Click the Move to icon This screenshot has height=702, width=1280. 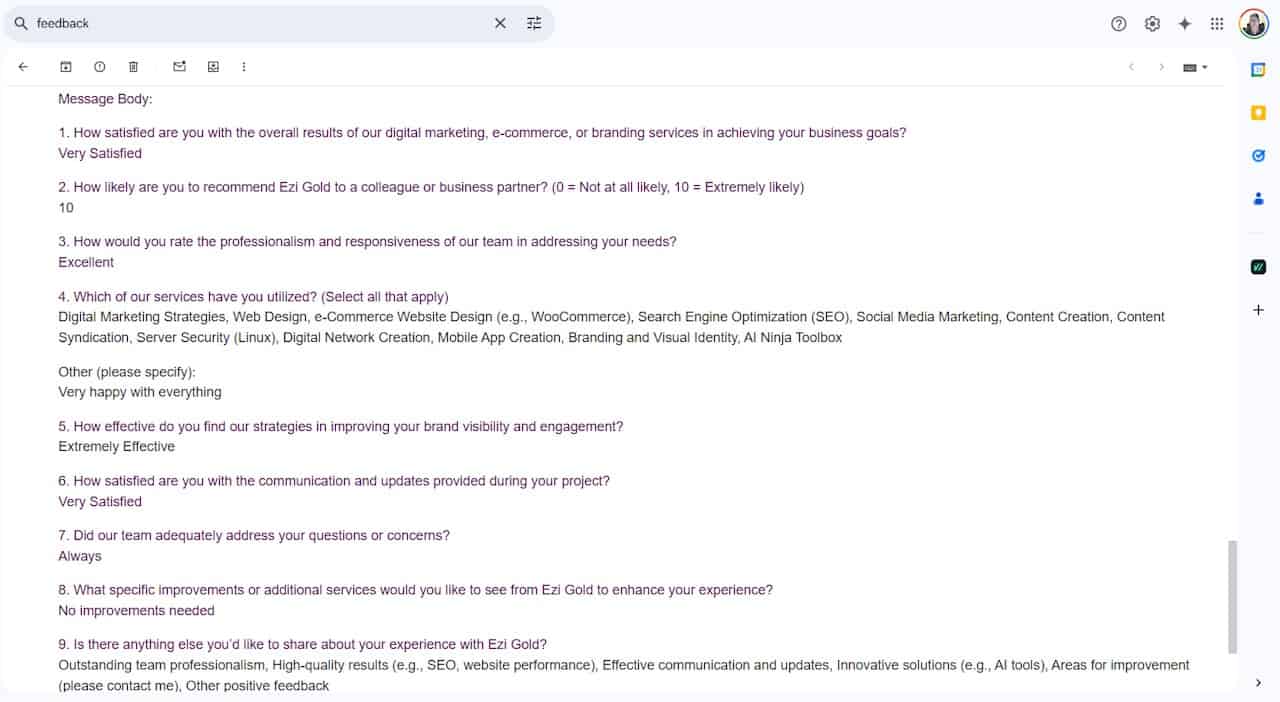pyautogui.click(x=213, y=67)
